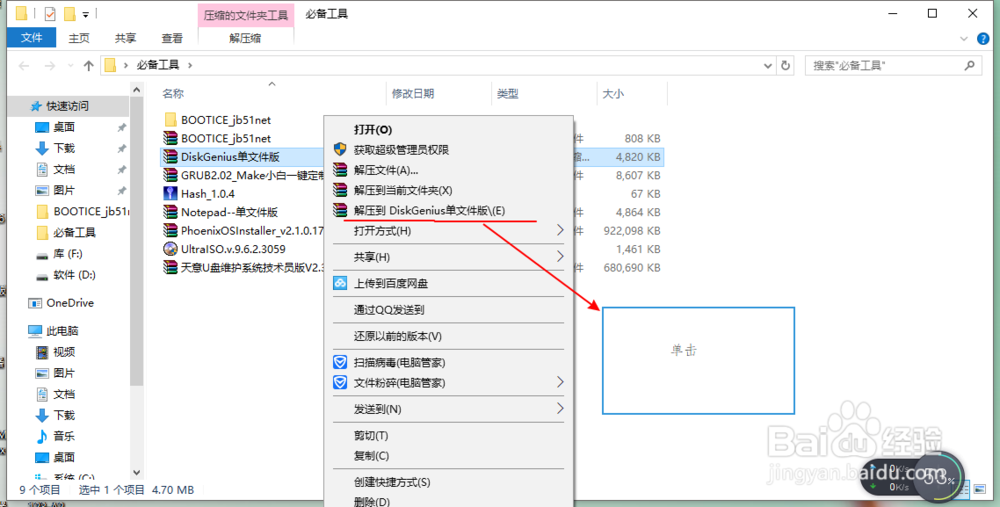Expand the 文件粉碎(电脑管家) submenu arrow

pyautogui.click(x=560, y=382)
